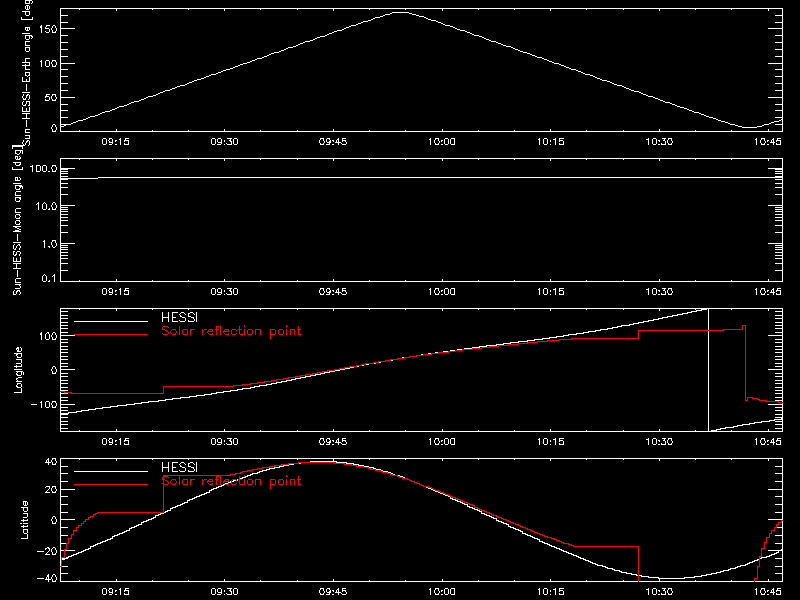Screen dimensions: 800x600
Task: Click 10:45 time label under Moon angle plot
Action: coord(767,292)
